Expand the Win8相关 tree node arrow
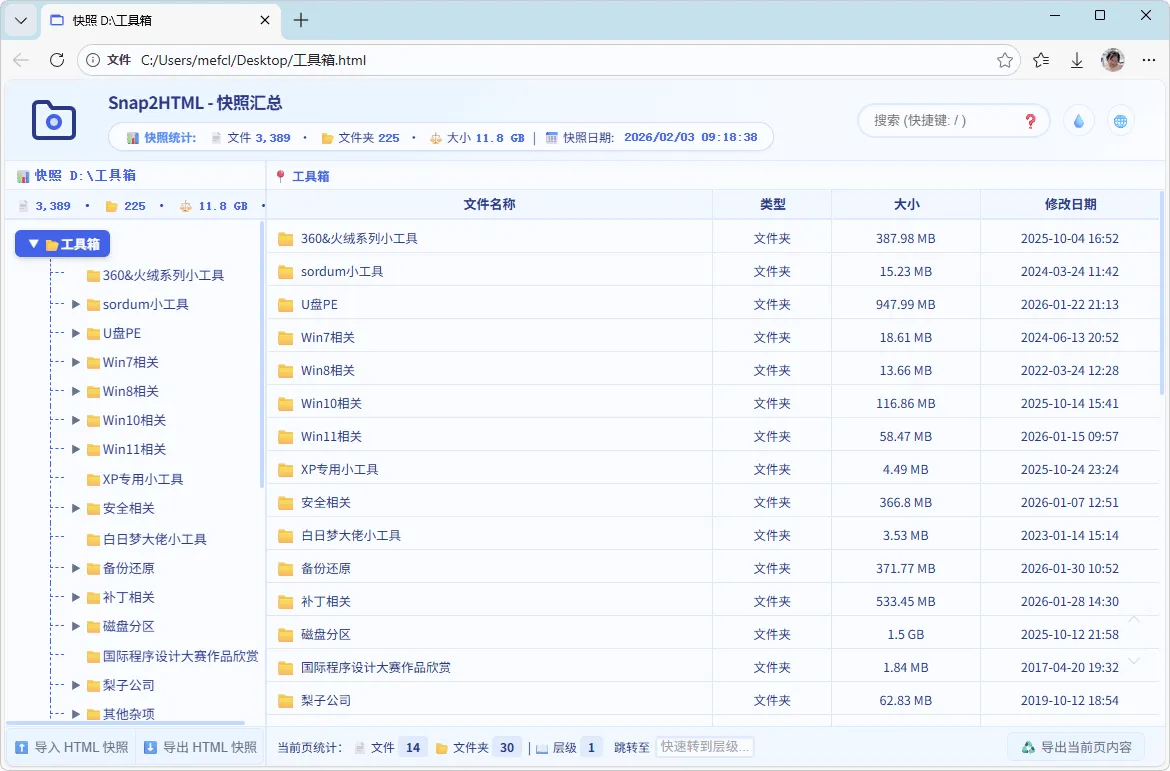Viewport: 1170px width, 771px height. coord(75,391)
